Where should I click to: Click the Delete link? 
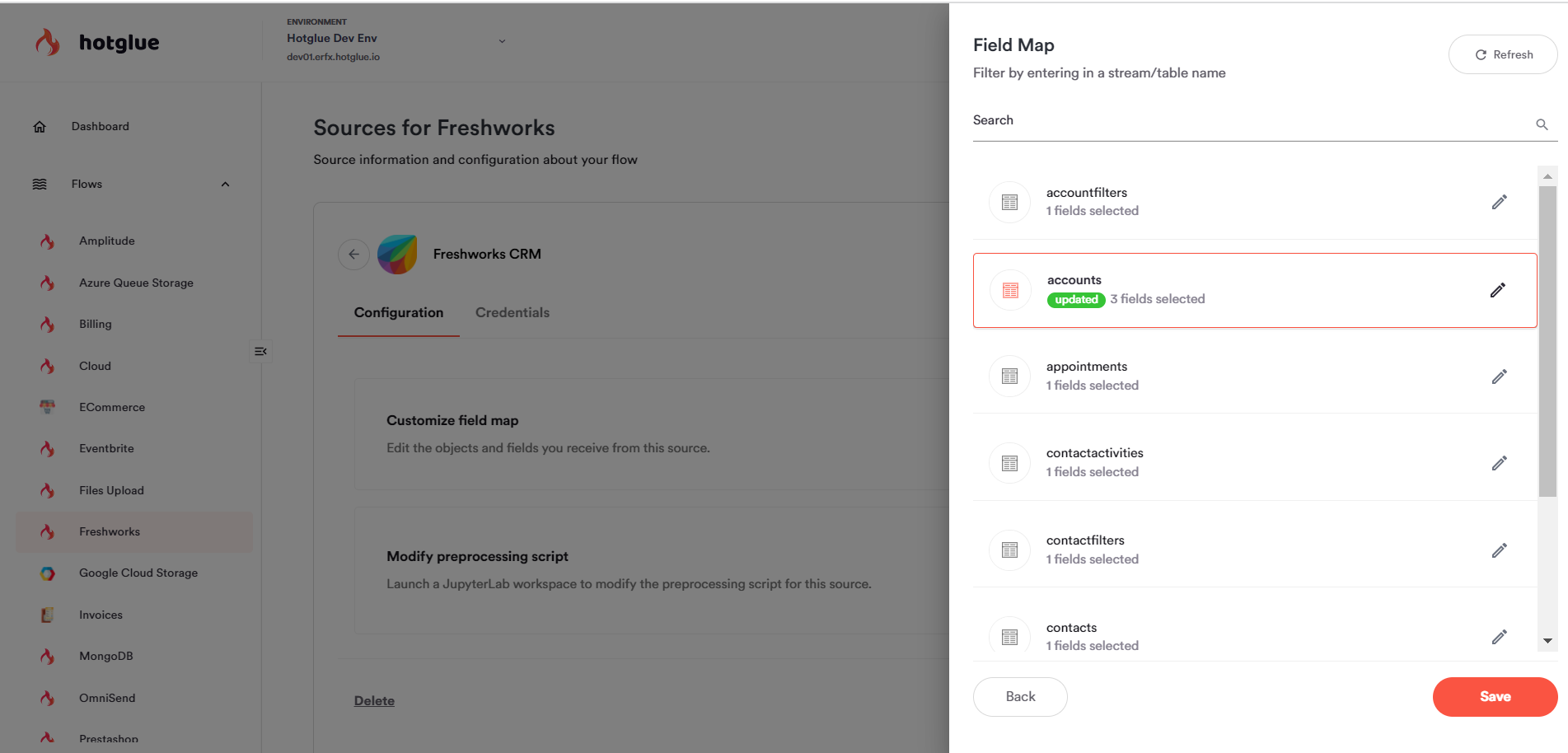point(374,701)
